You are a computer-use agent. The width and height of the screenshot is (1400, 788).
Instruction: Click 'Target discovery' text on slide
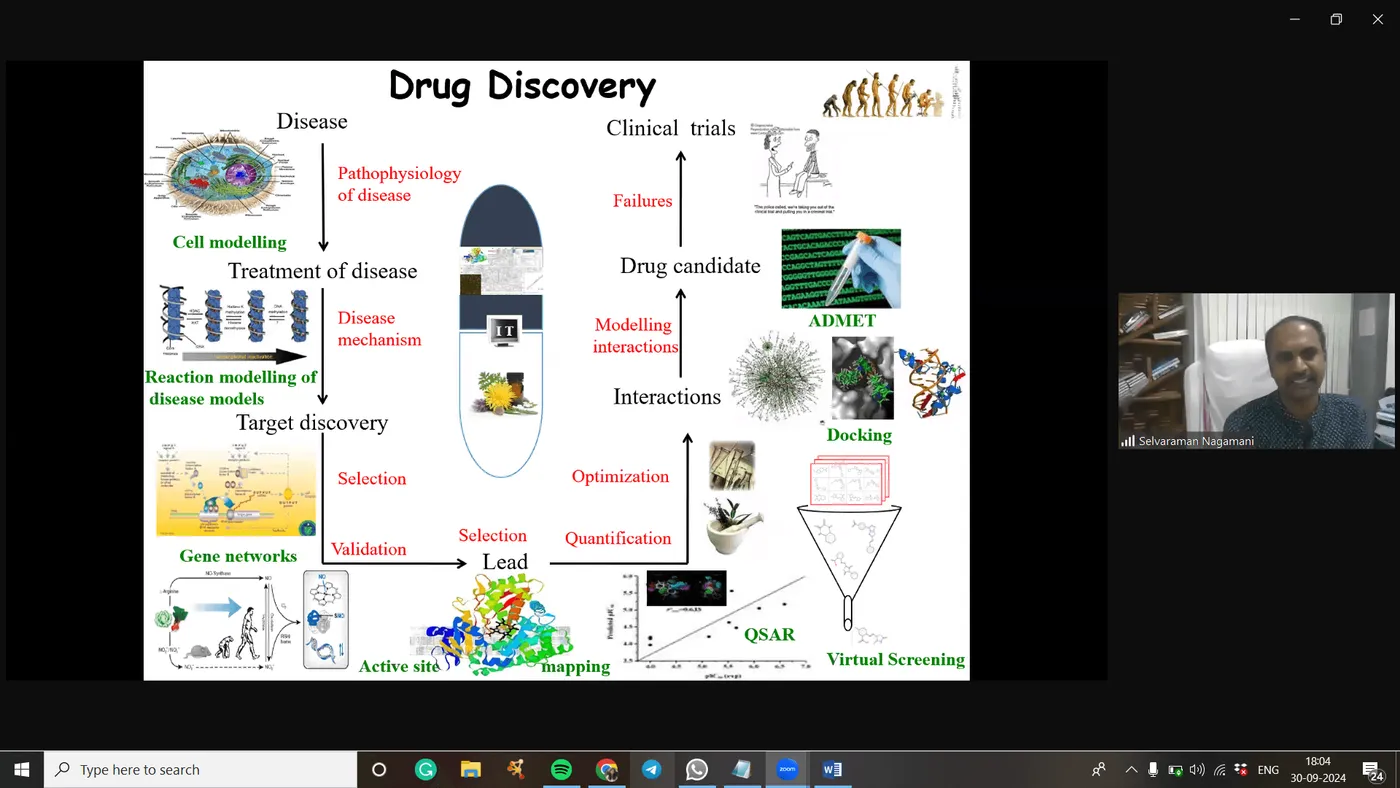pyautogui.click(x=312, y=422)
